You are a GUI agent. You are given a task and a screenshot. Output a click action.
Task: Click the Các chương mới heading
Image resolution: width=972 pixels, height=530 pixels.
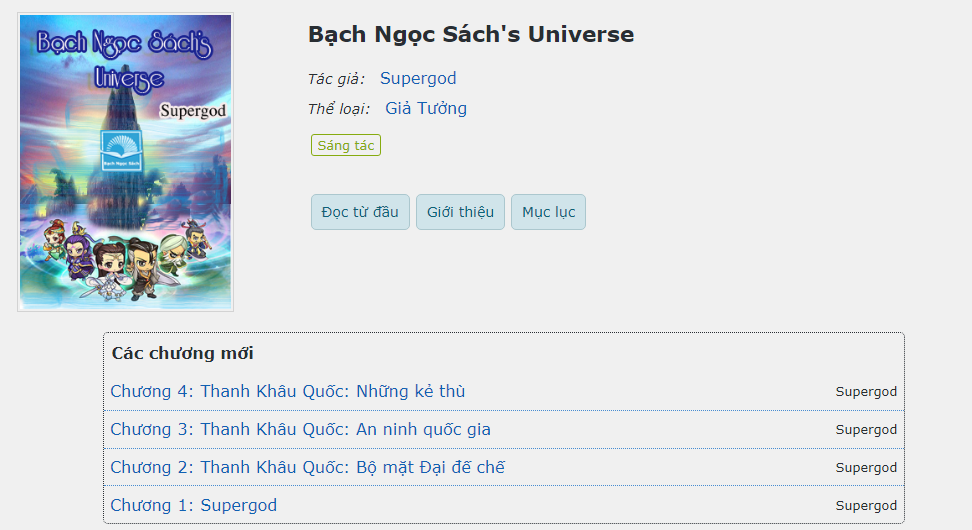pos(182,353)
